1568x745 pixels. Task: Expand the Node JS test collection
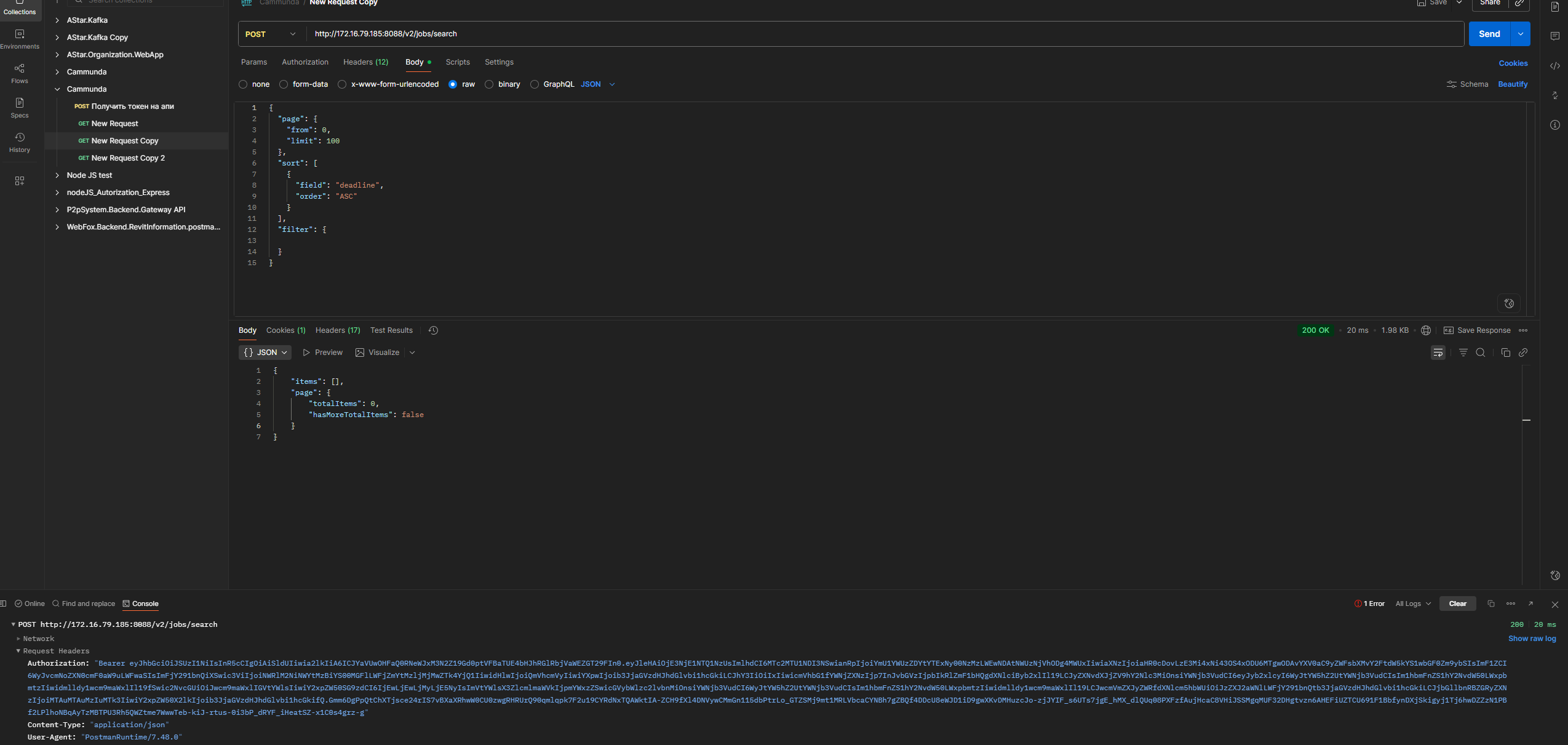pyautogui.click(x=57, y=175)
